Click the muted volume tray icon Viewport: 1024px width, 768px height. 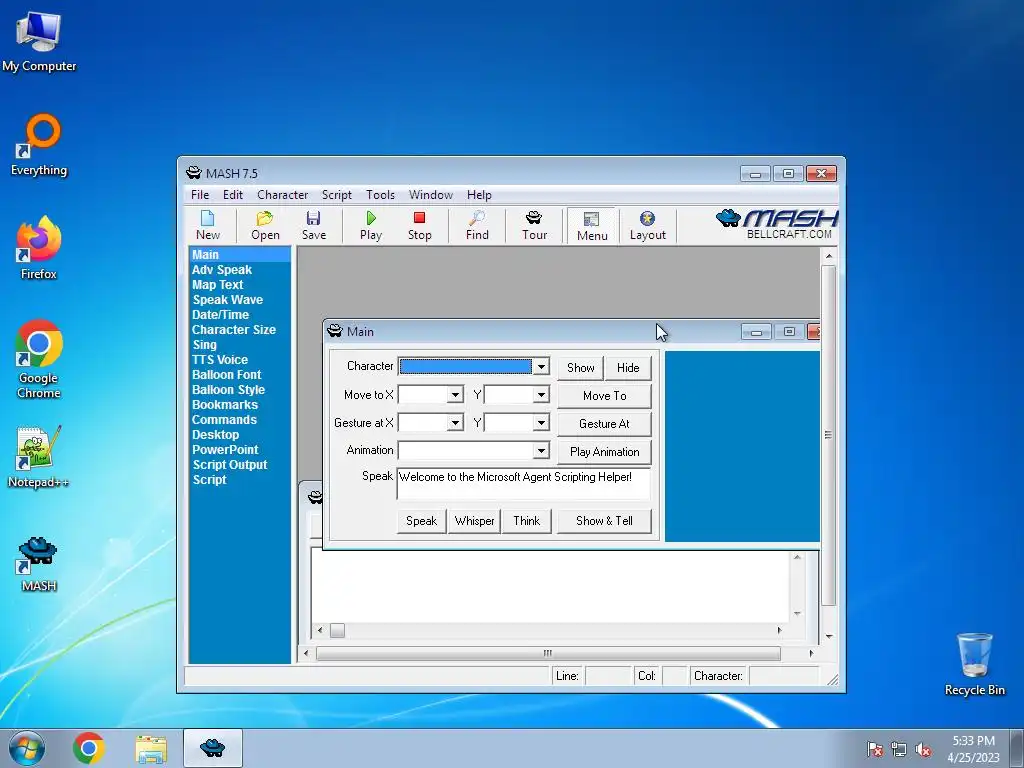click(923, 749)
